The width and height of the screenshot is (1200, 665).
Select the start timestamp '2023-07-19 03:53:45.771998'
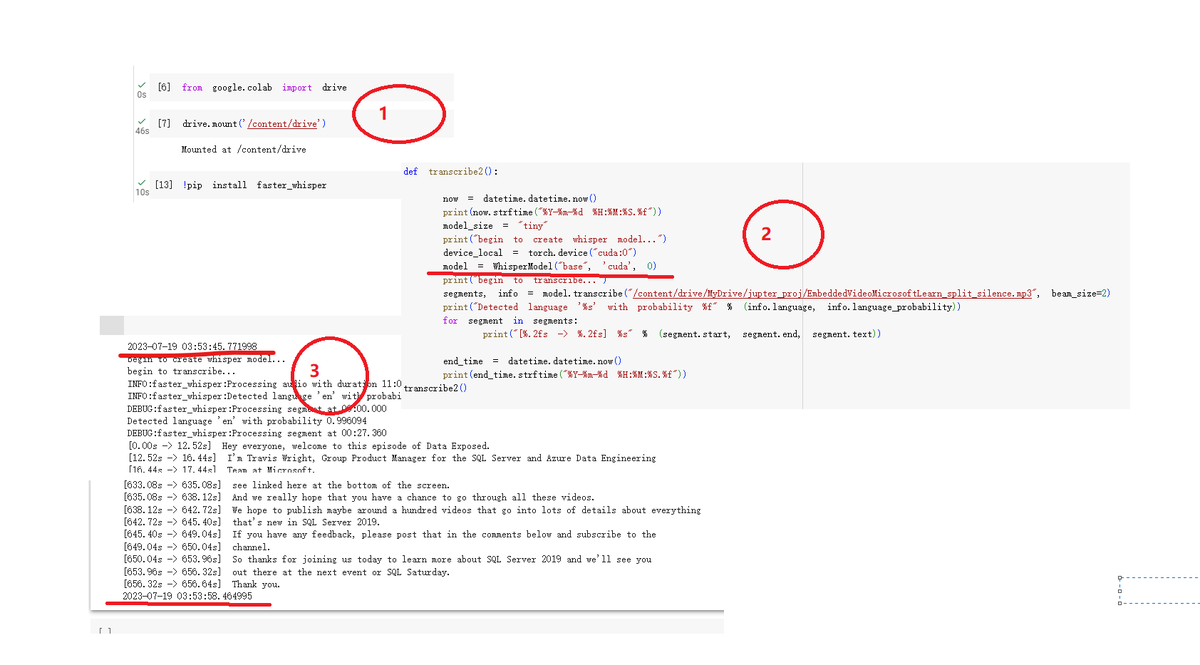point(192,346)
